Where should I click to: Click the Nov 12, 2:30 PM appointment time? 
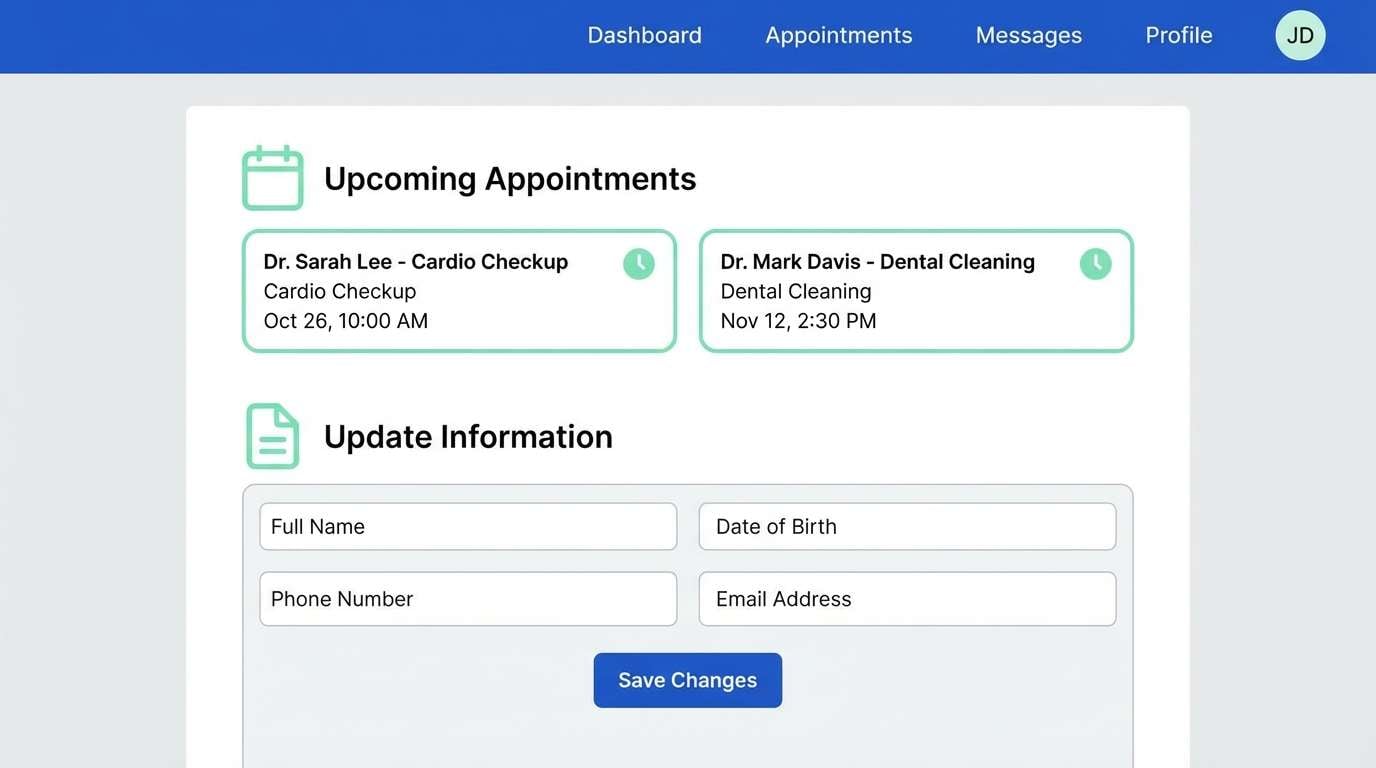pos(797,321)
